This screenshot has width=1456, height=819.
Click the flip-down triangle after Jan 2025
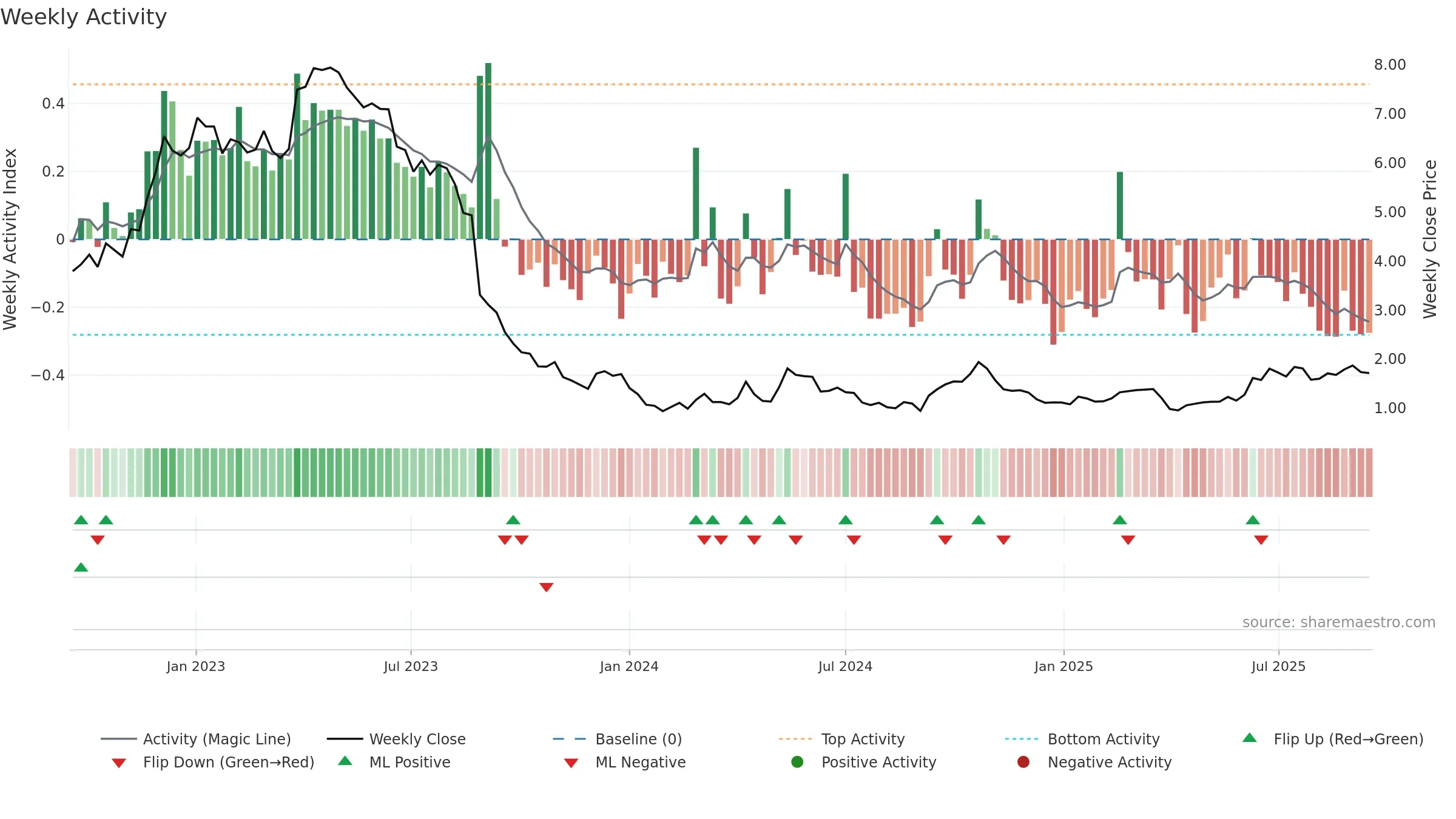coord(1128,540)
